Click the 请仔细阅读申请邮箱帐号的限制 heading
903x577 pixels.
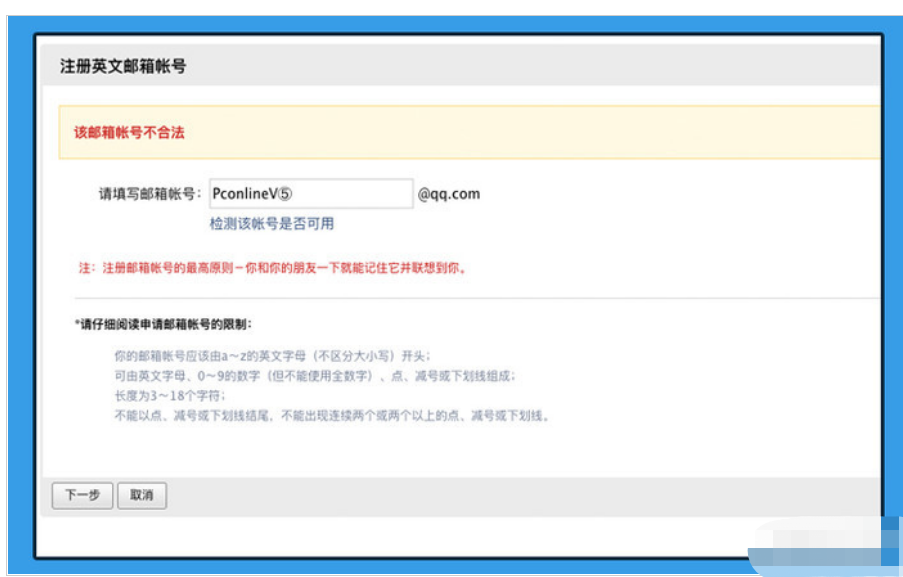coord(164,324)
